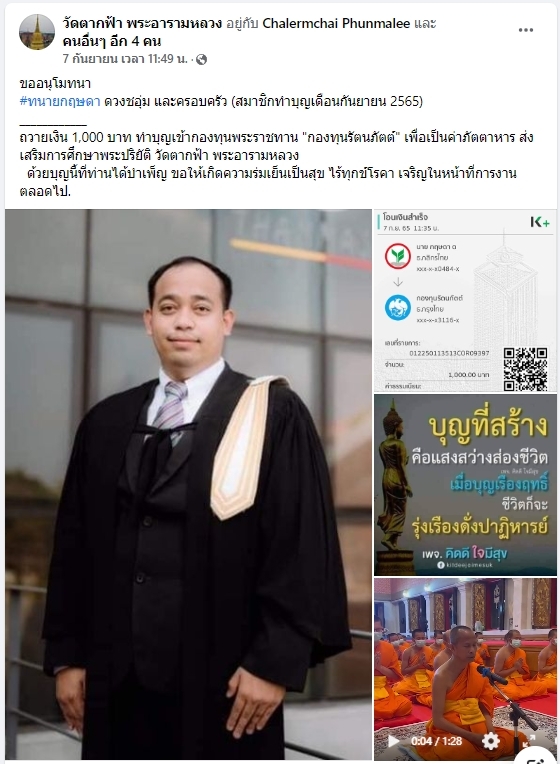The image size is (560, 764).
Task: Expand the video to fullscreen
Action: click(x=529, y=742)
